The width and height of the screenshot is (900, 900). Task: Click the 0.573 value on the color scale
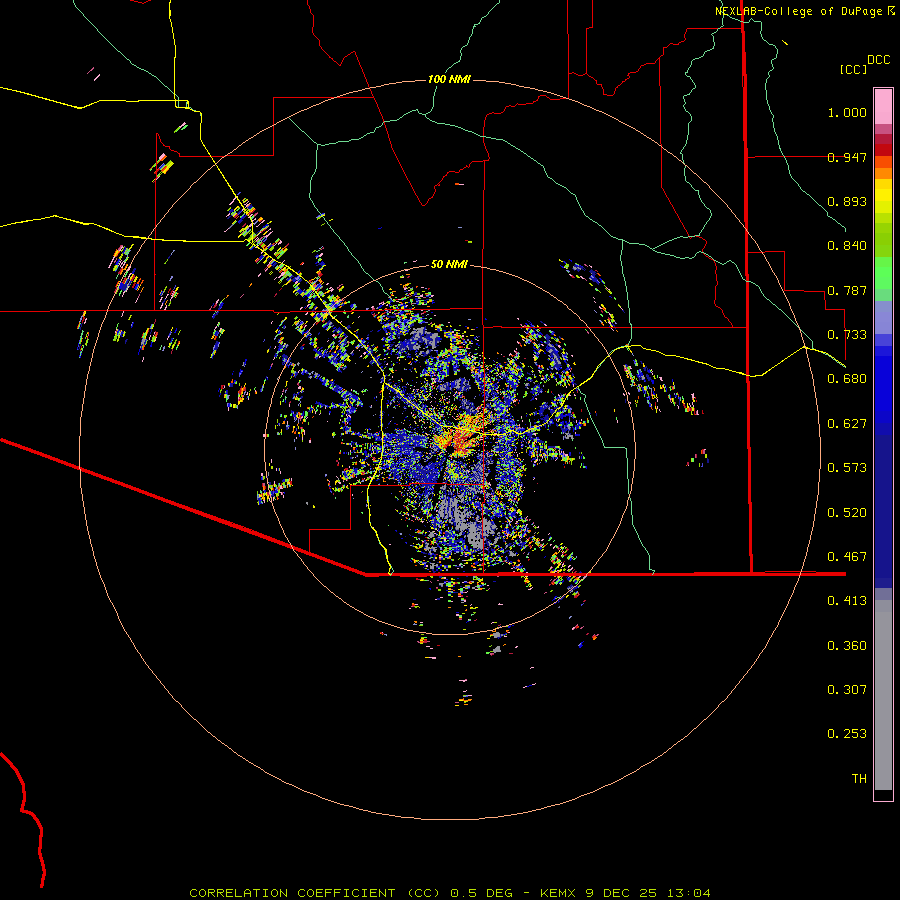[x=847, y=468]
